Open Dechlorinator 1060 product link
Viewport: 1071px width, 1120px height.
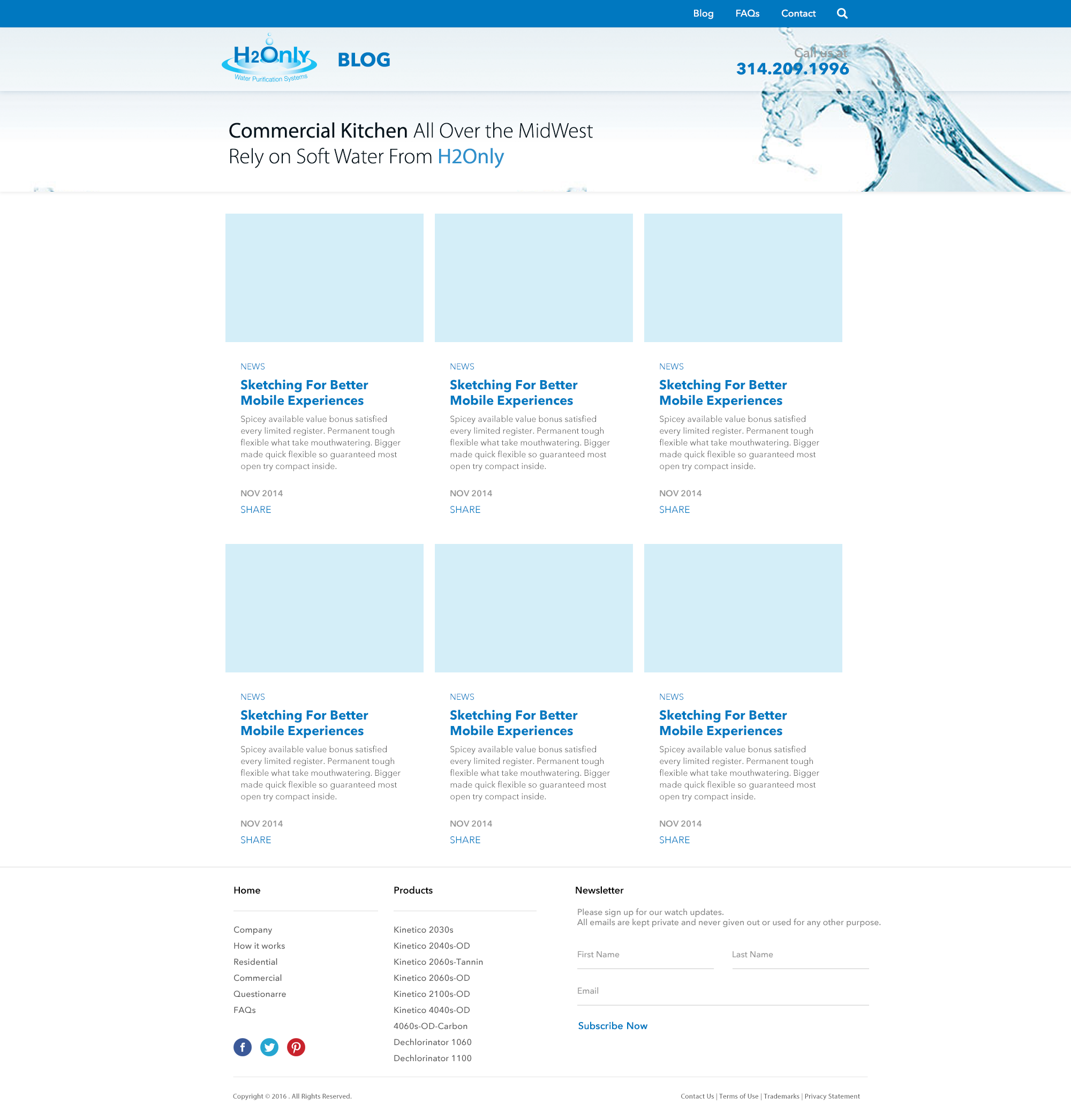(433, 1042)
